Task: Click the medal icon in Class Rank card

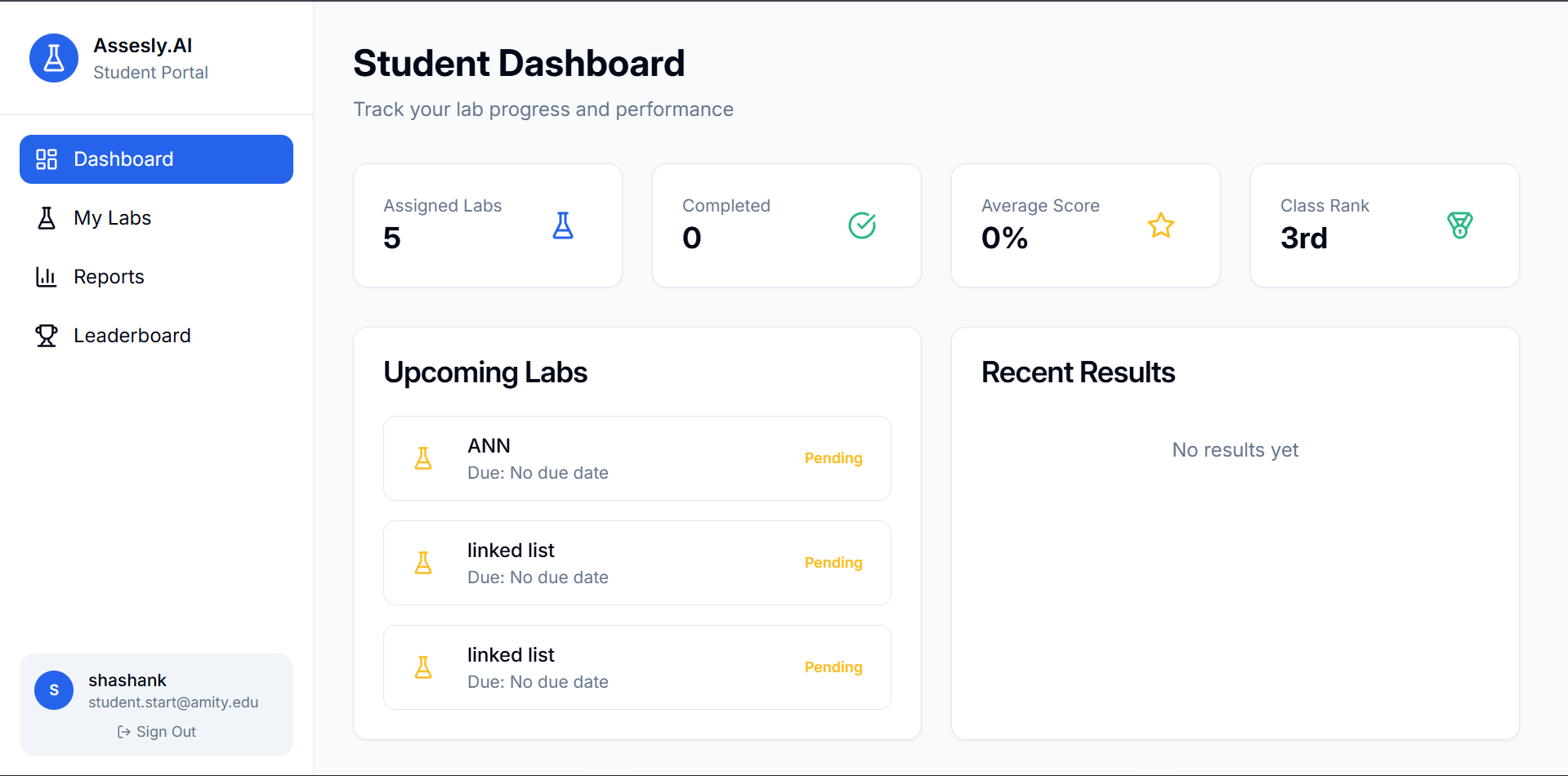Action: pos(1459,225)
